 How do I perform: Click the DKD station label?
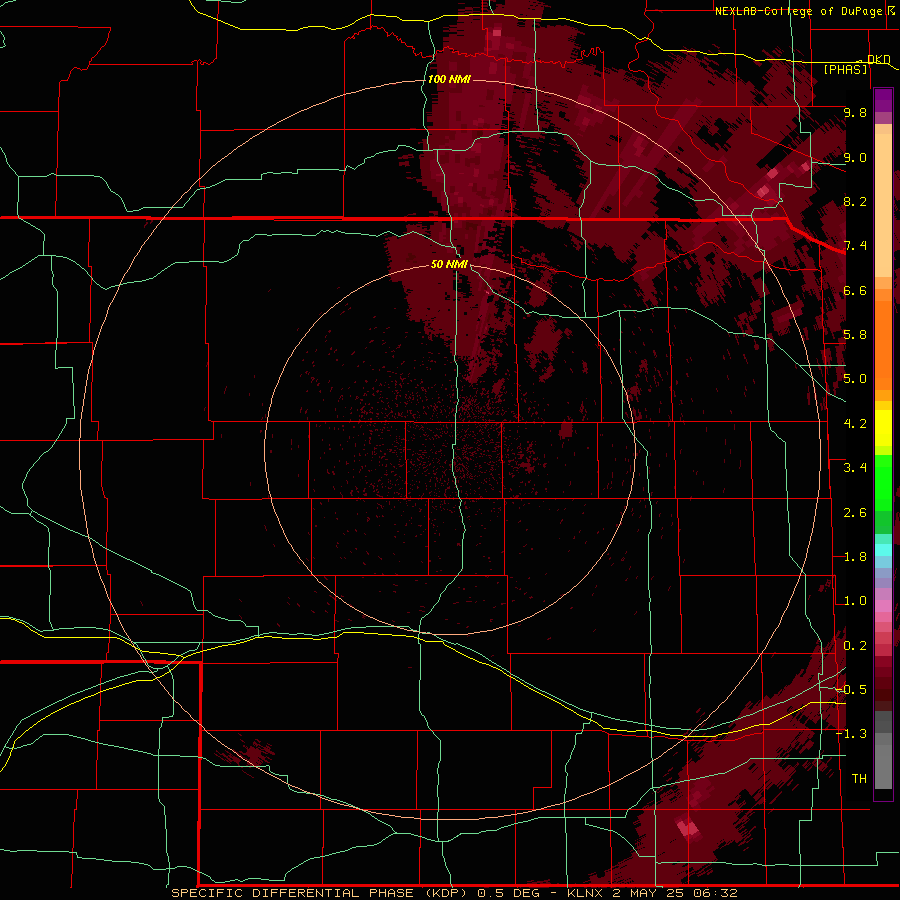pyautogui.click(x=878, y=59)
